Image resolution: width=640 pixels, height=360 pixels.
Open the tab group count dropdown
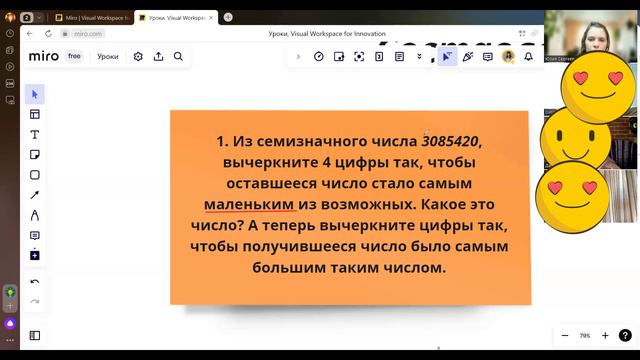tap(39, 18)
